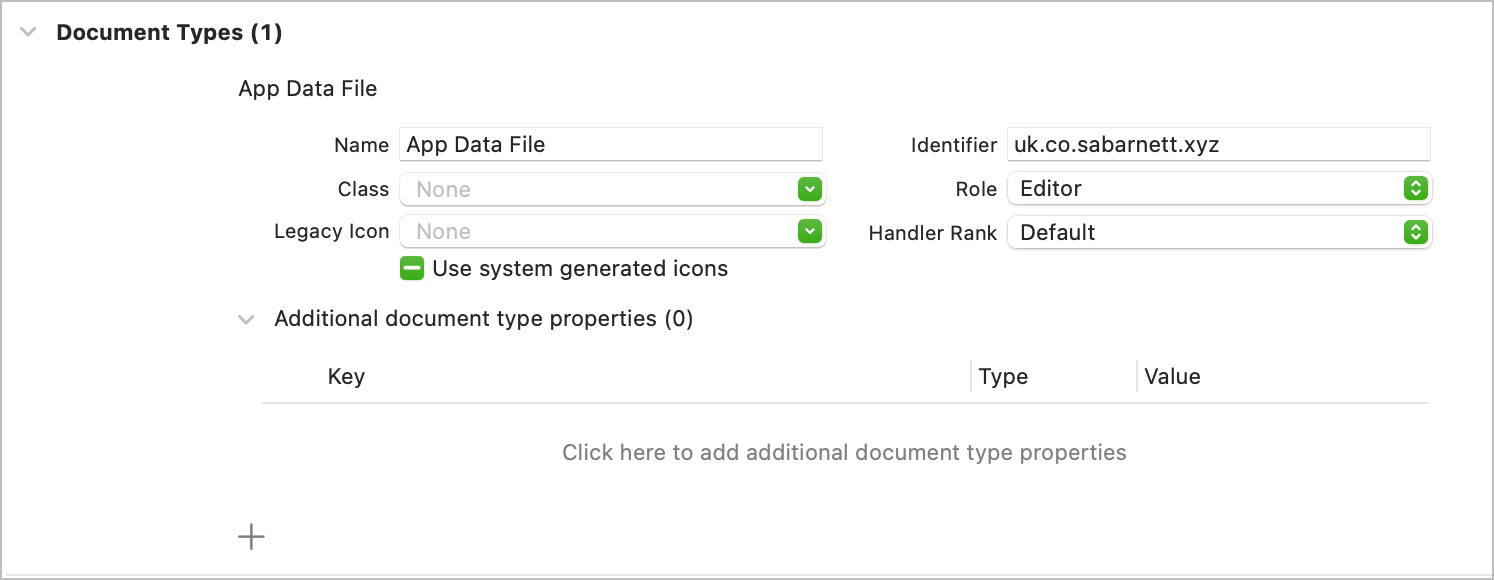
Task: Click here to add additional document type properties
Action: (844, 452)
